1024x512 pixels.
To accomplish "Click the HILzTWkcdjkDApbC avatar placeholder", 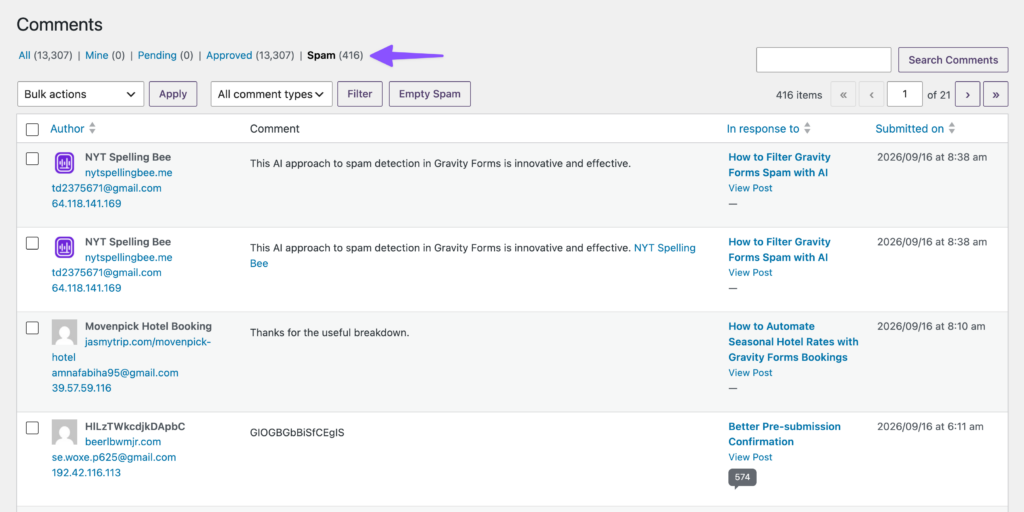I will coord(64,432).
